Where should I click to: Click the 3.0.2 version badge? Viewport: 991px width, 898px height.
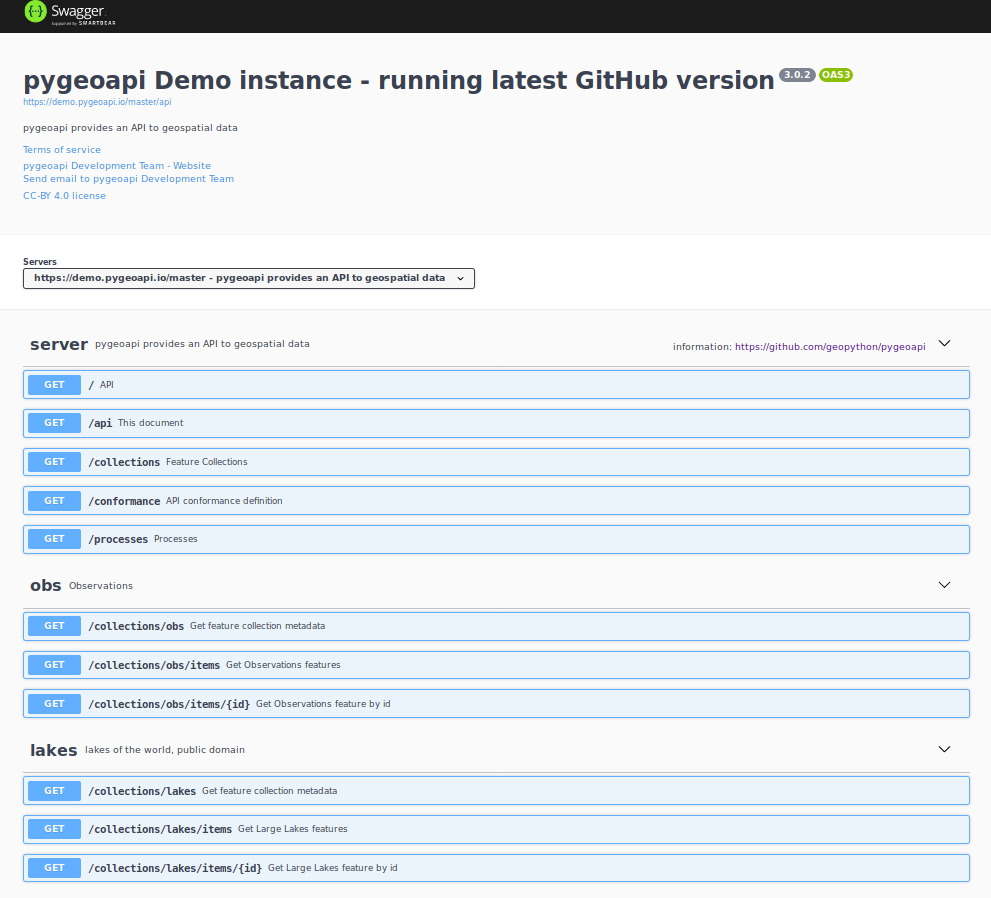coord(797,75)
